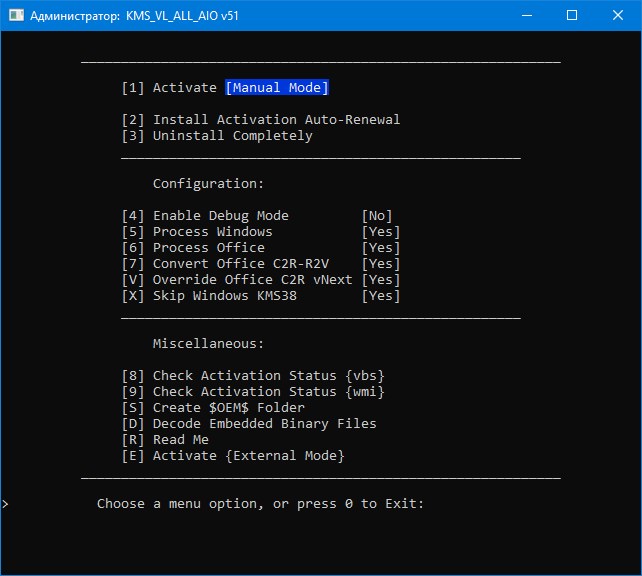Image resolution: width=642 pixels, height=576 pixels.
Task: Maximize the console window
Action: (572, 15)
